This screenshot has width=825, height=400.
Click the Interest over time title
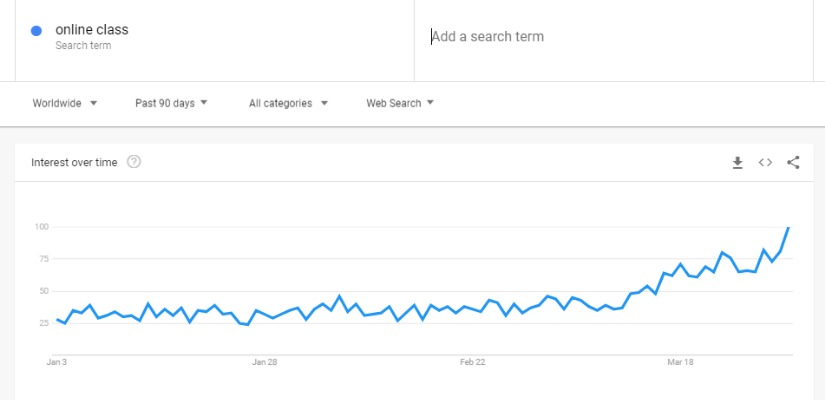point(74,163)
